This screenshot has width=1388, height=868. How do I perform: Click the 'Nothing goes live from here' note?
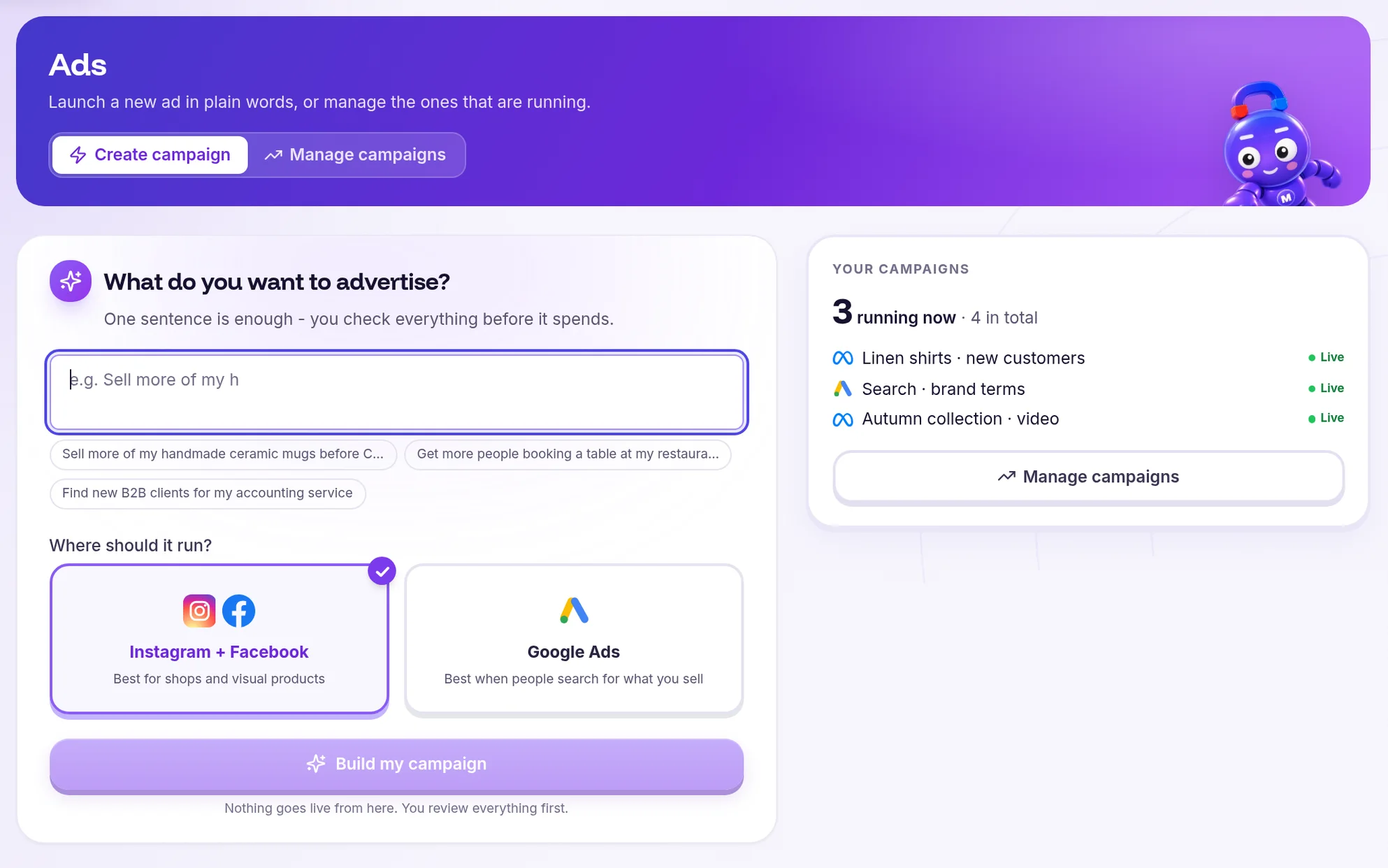[396, 809]
